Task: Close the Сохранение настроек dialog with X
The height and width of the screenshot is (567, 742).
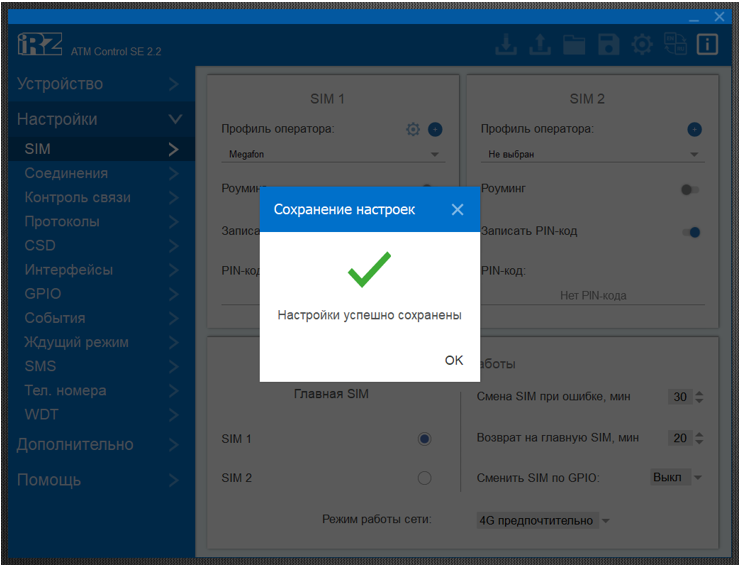Action: [457, 209]
